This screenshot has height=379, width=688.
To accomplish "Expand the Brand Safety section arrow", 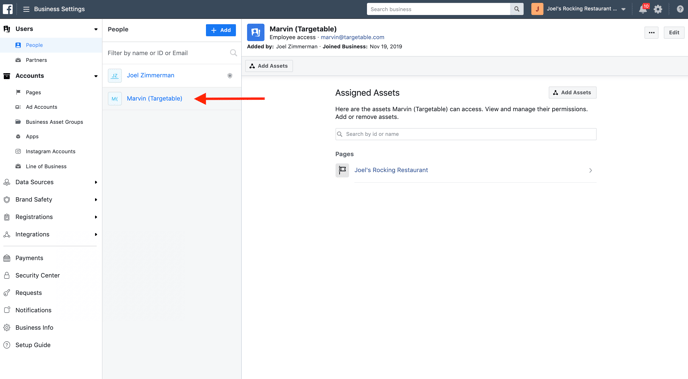I will coord(96,200).
